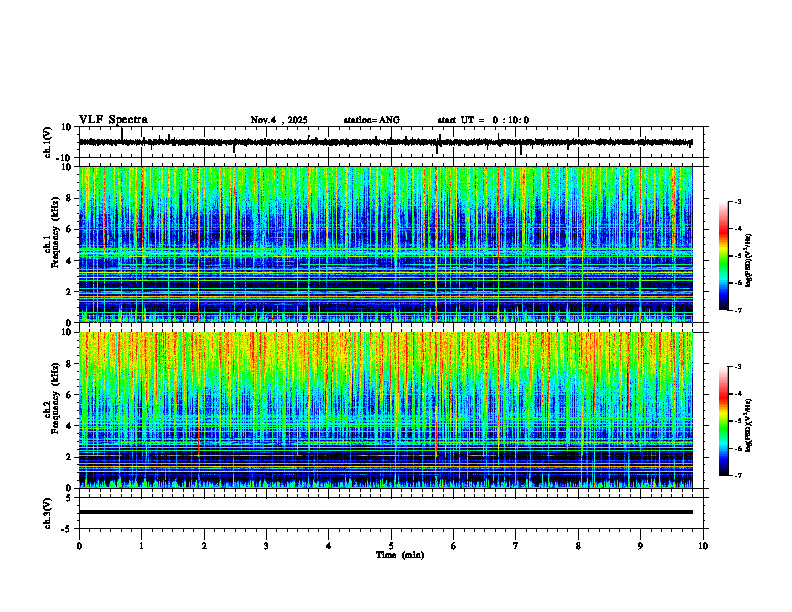Image resolution: width=792 pixels, height=612 pixels.
Task: Click the ch.2 'Frequency (kHz)' axis label
Action: tap(55, 398)
